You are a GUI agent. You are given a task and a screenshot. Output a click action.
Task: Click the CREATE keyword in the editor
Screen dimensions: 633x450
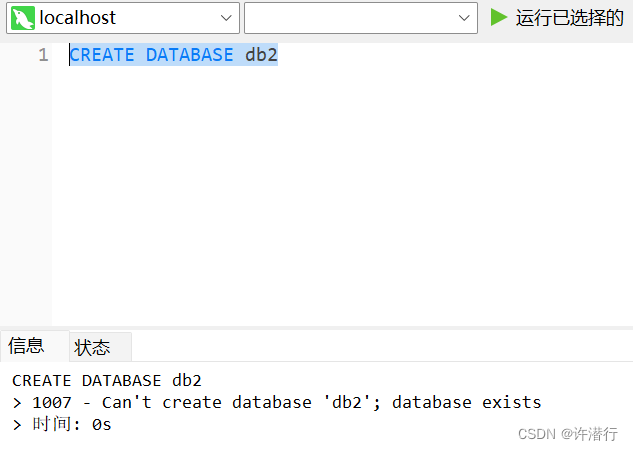[x=102, y=55]
